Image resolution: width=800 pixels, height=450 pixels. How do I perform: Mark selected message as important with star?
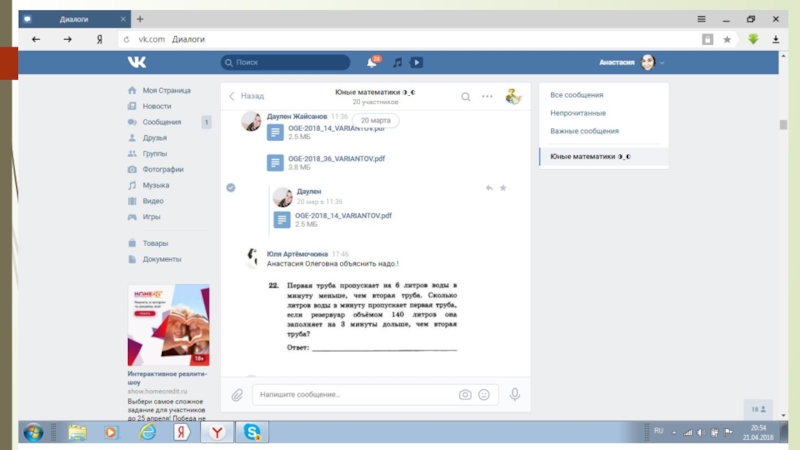click(x=503, y=188)
